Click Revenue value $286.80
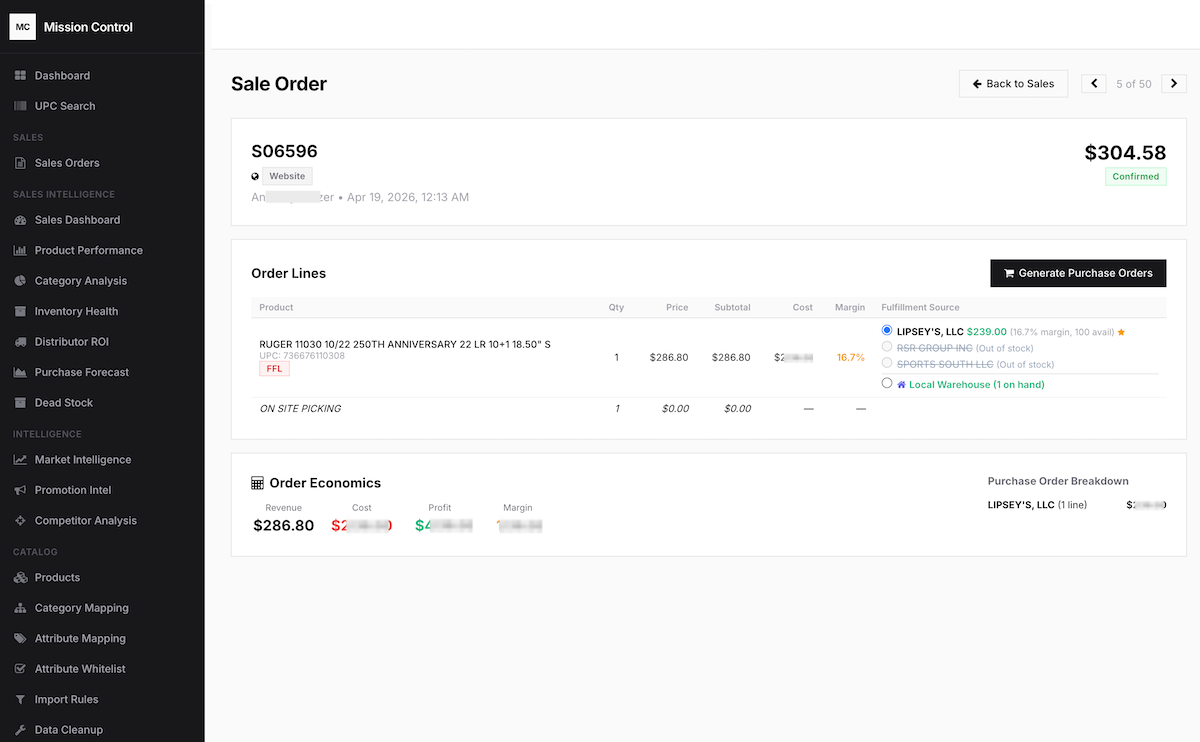Viewport: 1200px width, 742px height. coord(284,525)
